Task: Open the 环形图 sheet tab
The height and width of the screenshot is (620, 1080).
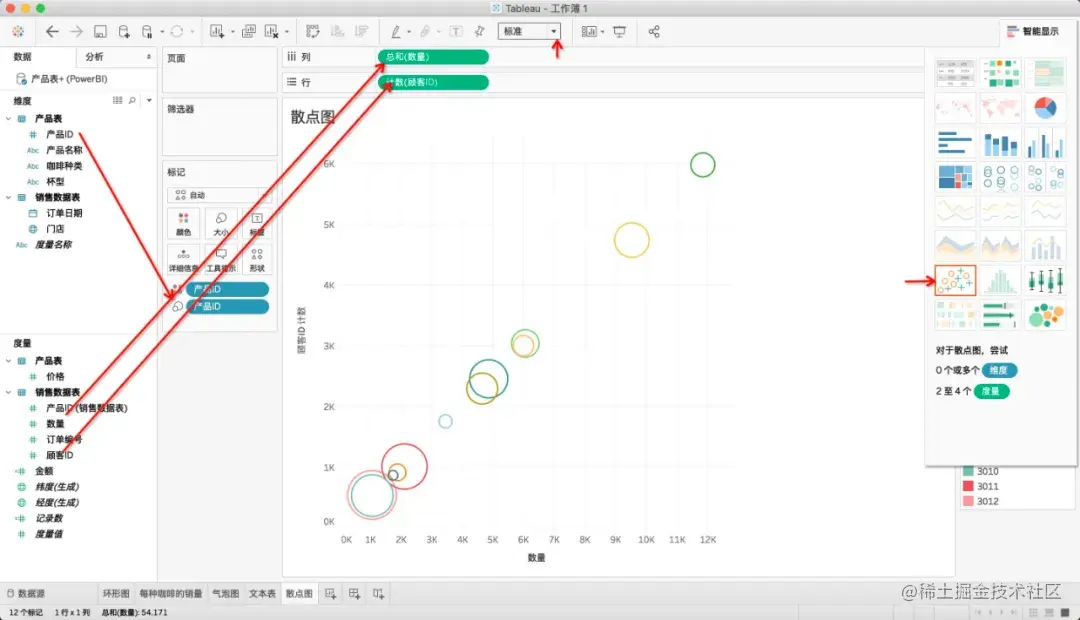Action: tap(116, 593)
